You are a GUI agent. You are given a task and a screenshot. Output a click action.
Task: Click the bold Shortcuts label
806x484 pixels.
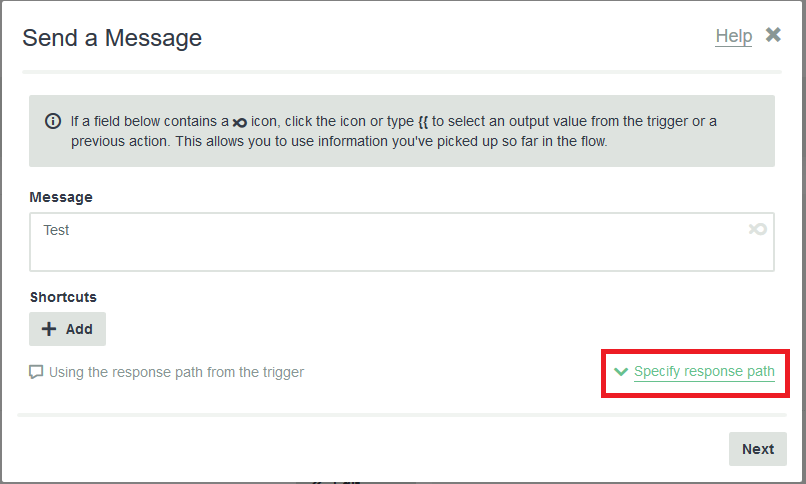[x=63, y=297]
